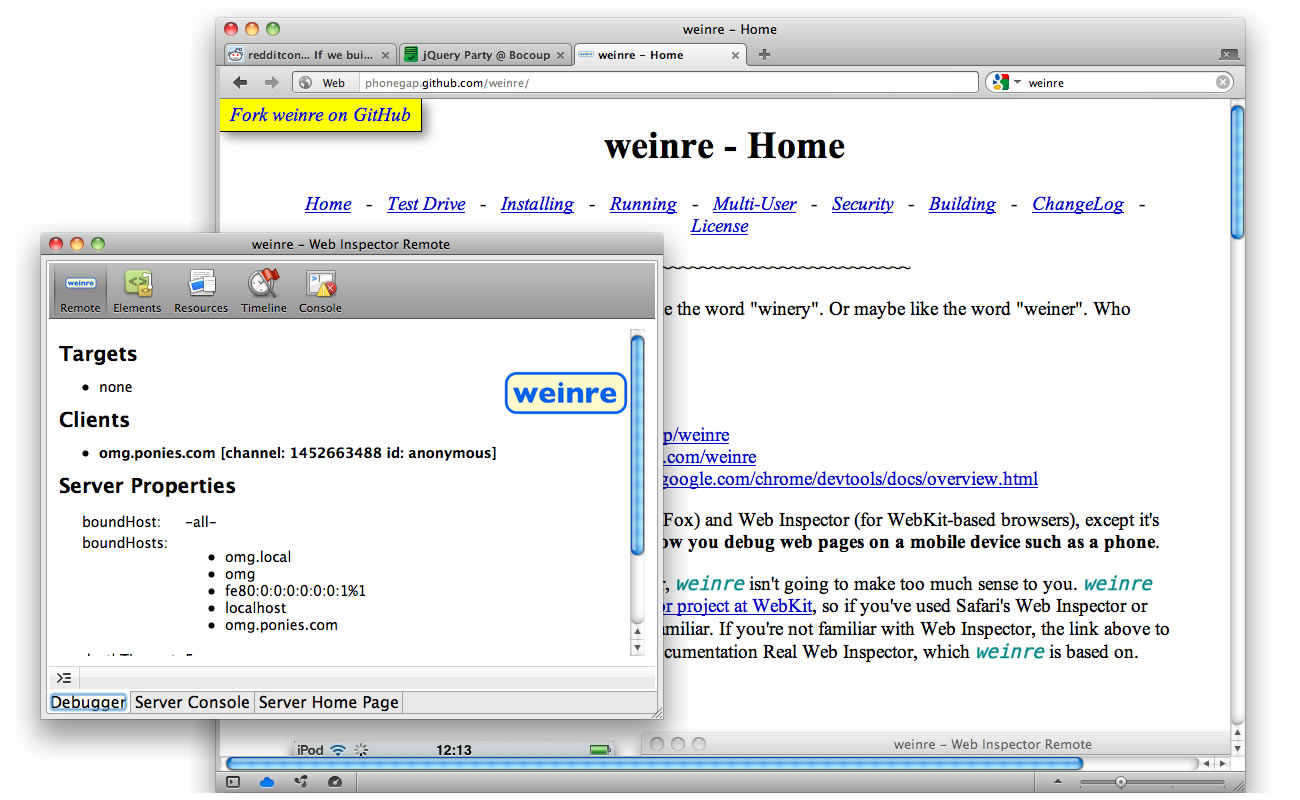Screen dimensions: 1300x800
Task: Select the Resources panel icon
Action: 200,290
